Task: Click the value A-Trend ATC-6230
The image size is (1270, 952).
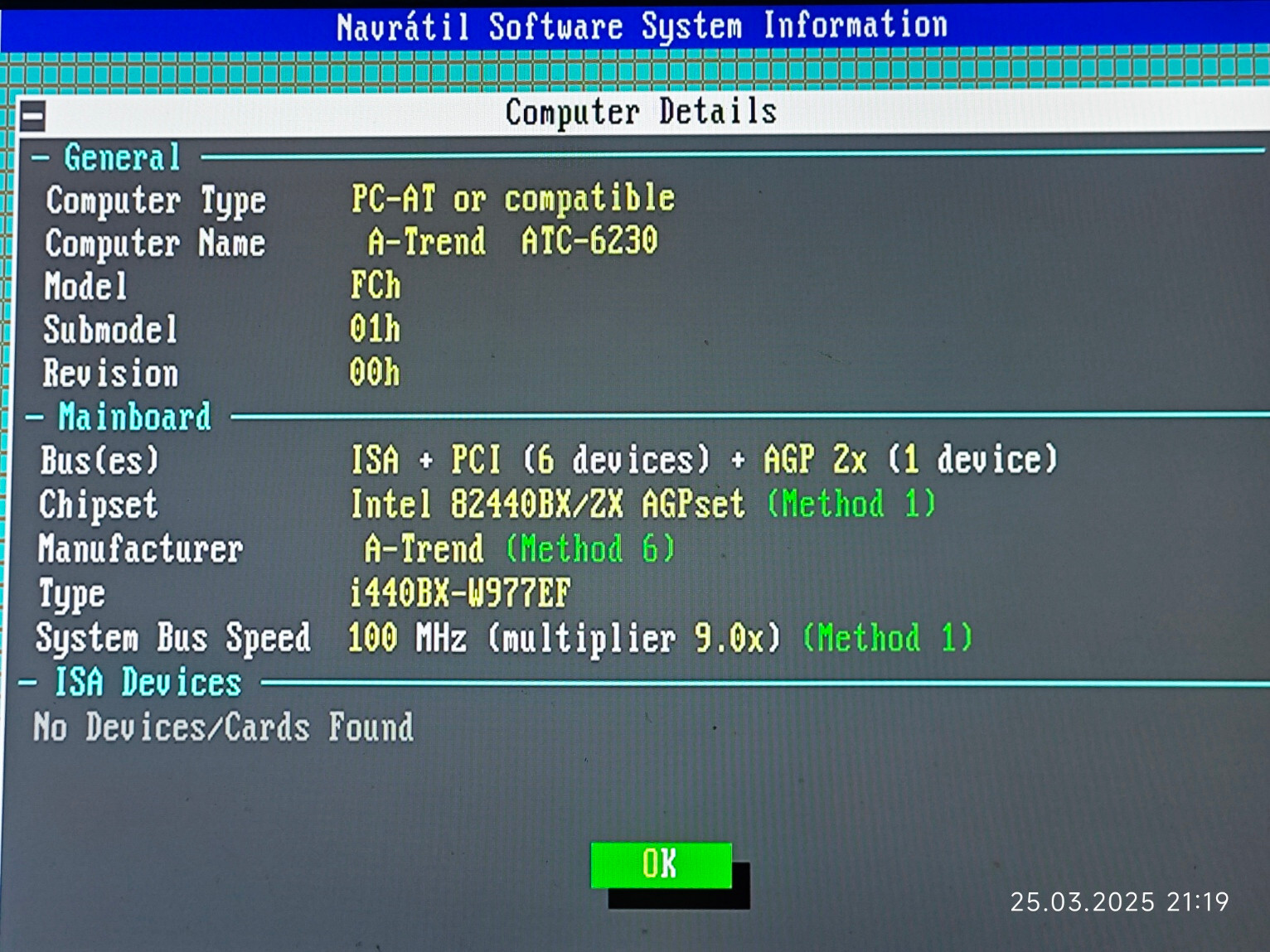Action: coord(512,241)
